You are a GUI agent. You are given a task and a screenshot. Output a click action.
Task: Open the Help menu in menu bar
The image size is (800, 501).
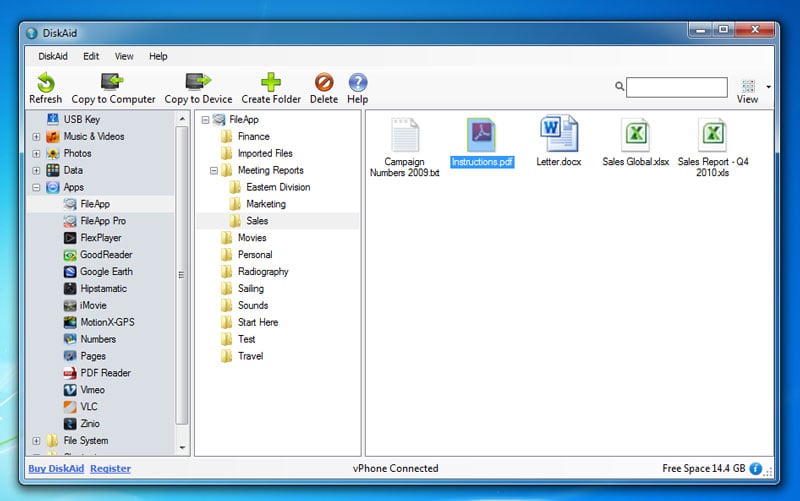[158, 56]
